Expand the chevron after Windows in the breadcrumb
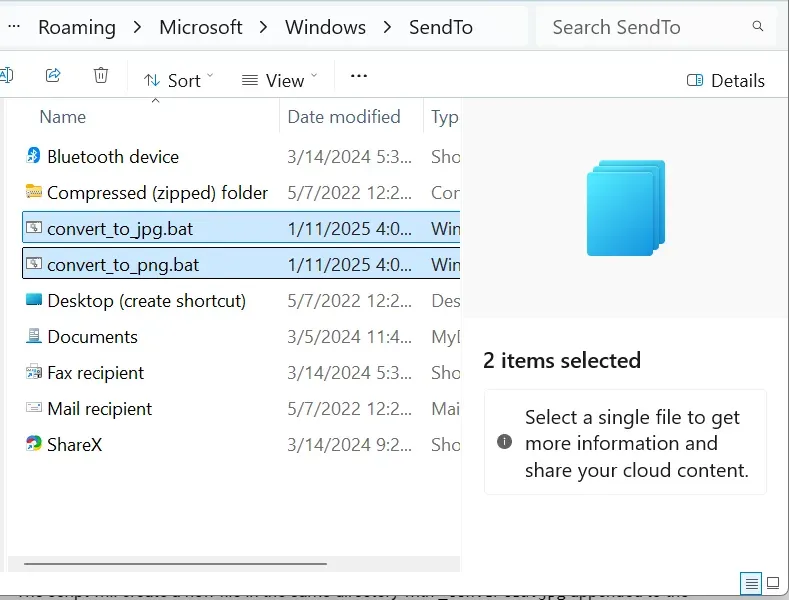The width and height of the screenshot is (789, 600). (x=387, y=27)
